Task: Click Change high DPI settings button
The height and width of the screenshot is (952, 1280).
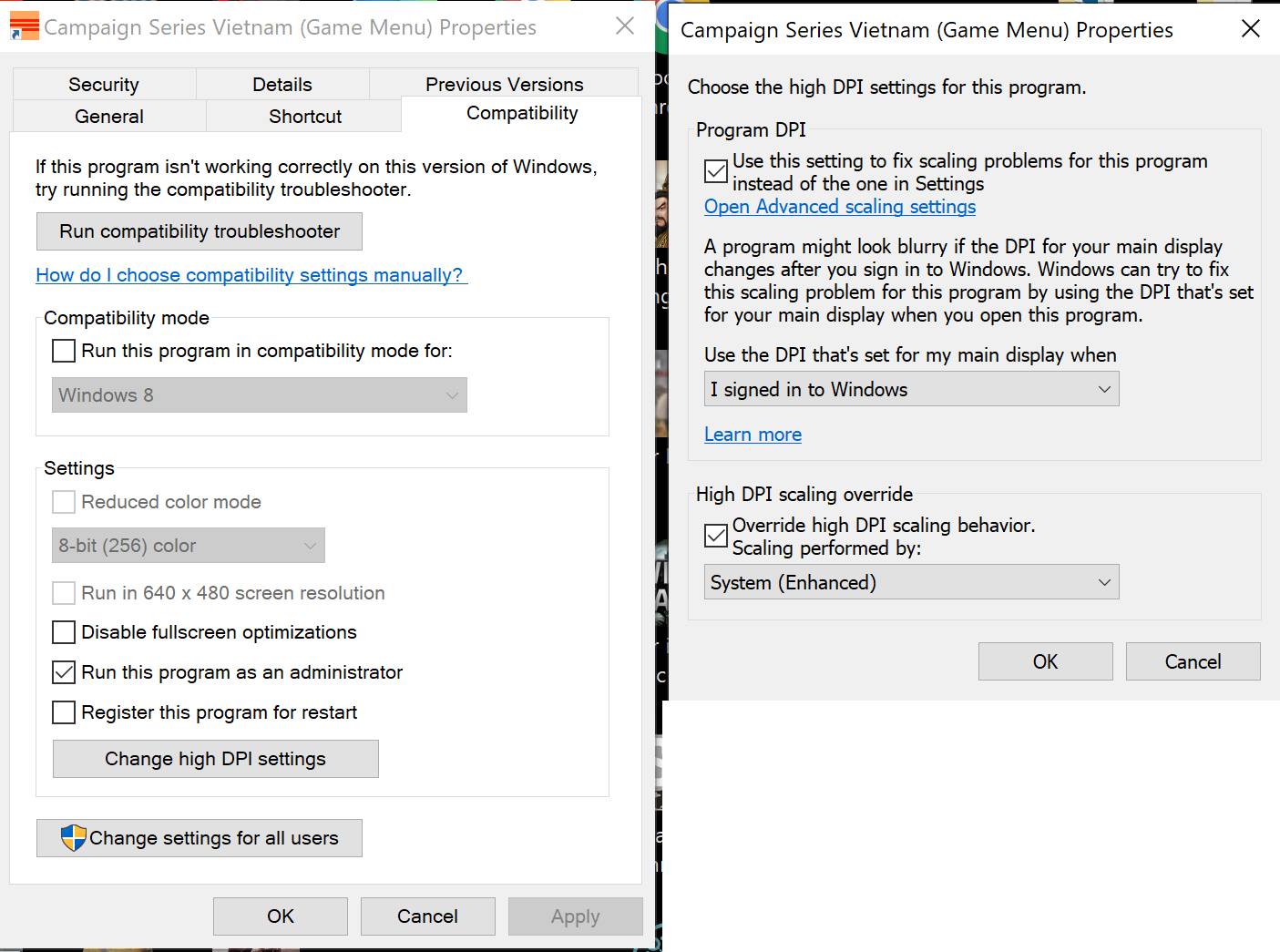Action: [x=216, y=759]
